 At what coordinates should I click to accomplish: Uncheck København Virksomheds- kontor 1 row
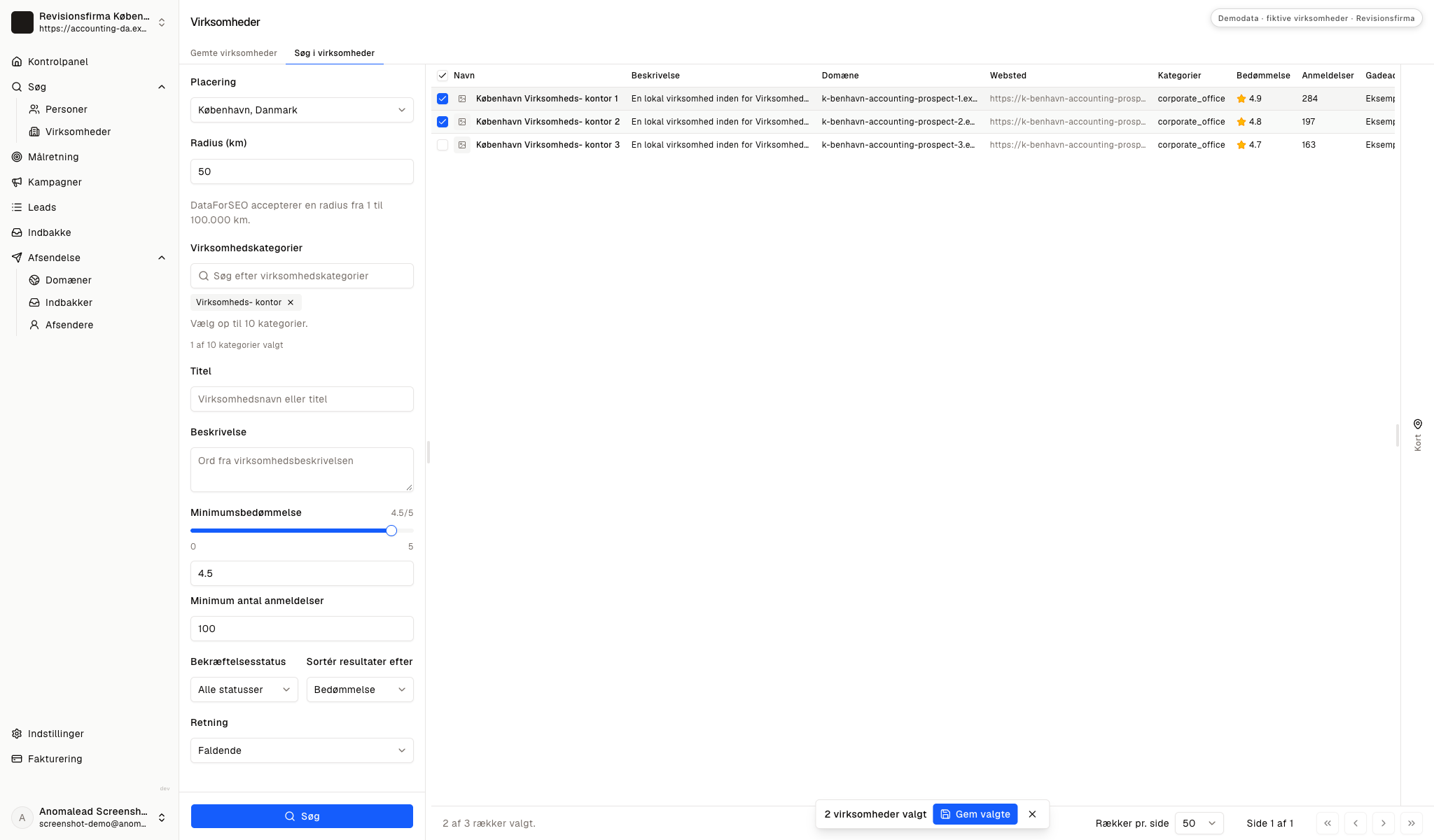click(443, 99)
